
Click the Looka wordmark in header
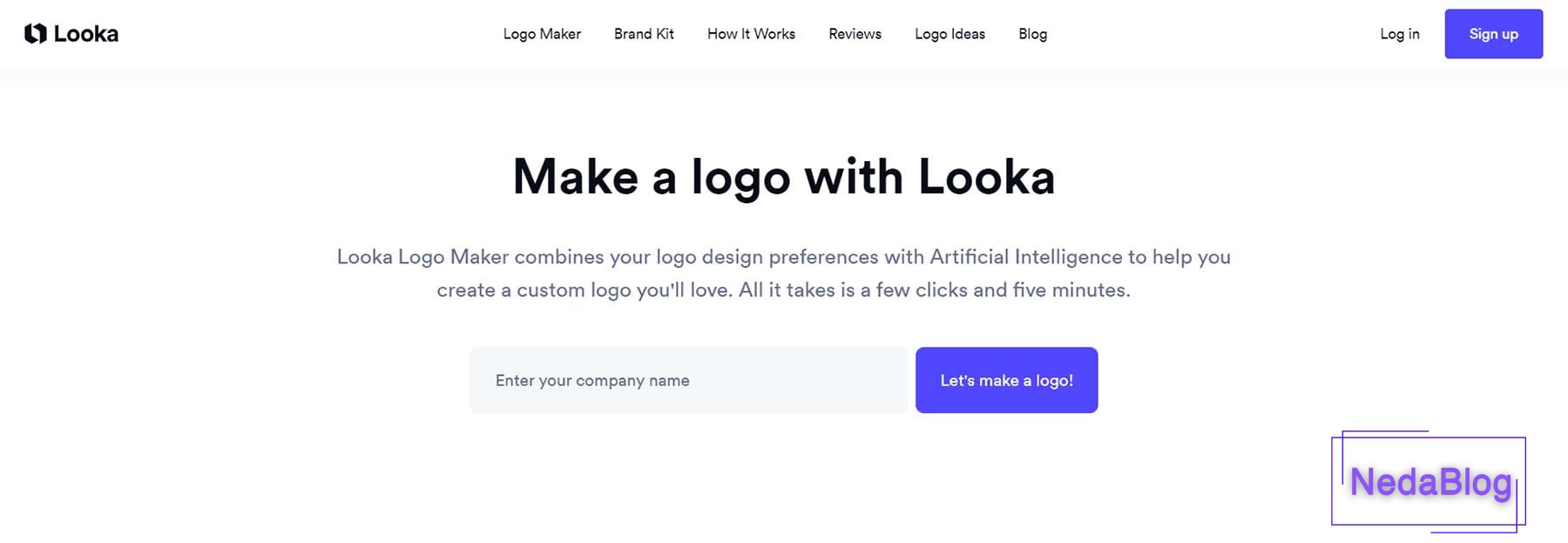coord(85,34)
